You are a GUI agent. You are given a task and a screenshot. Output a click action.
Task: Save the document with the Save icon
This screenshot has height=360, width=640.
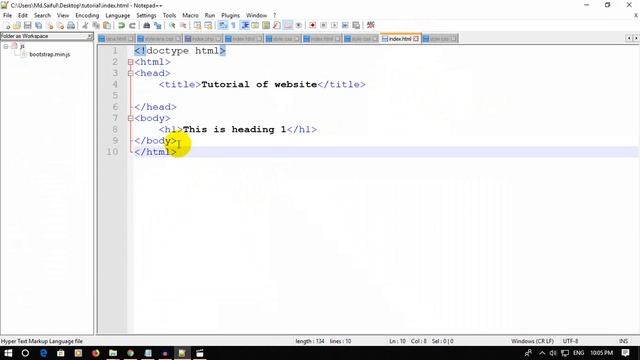(27, 25)
